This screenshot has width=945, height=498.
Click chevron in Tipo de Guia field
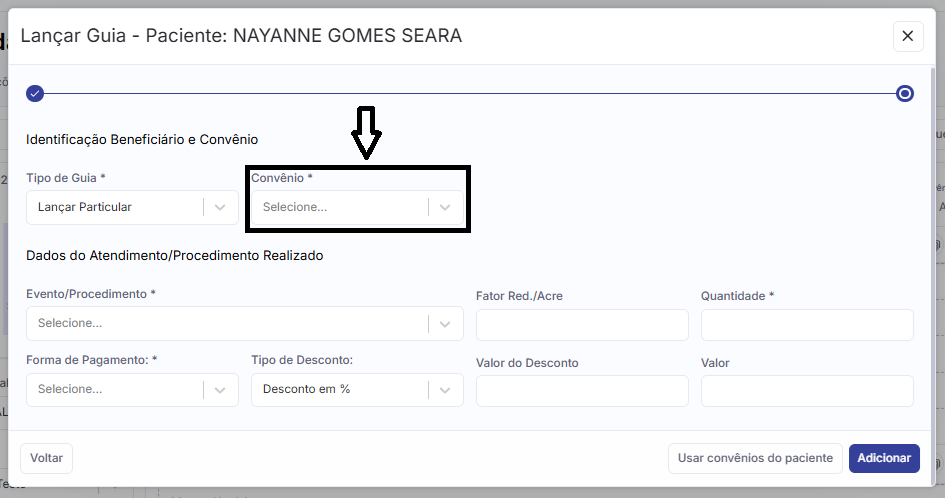(220, 207)
